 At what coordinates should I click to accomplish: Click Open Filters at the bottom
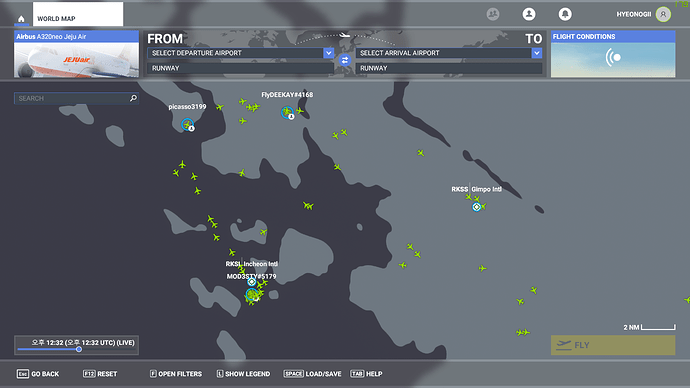click(x=176, y=374)
